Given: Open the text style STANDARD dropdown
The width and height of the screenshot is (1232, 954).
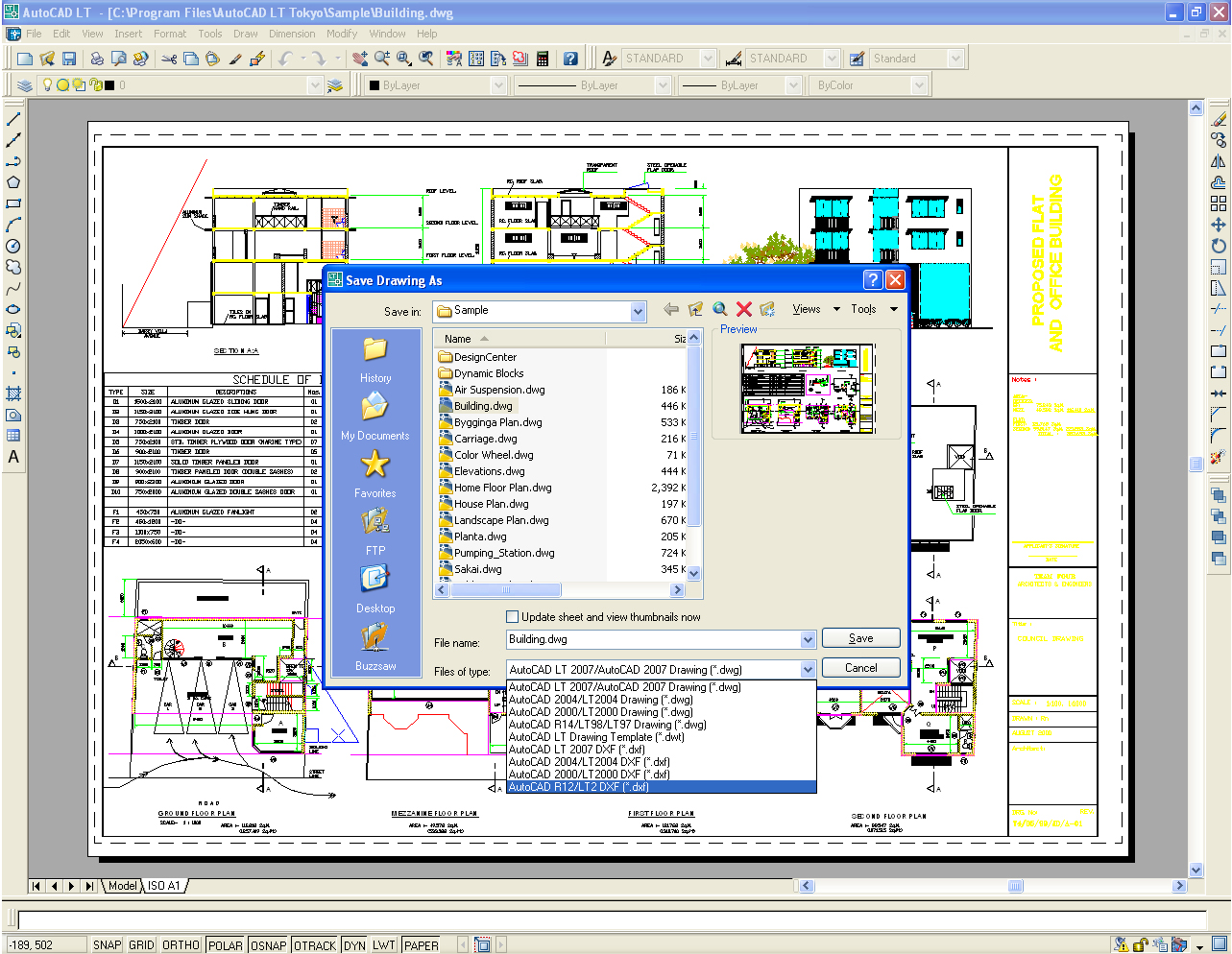Looking at the screenshot, I should (708, 59).
